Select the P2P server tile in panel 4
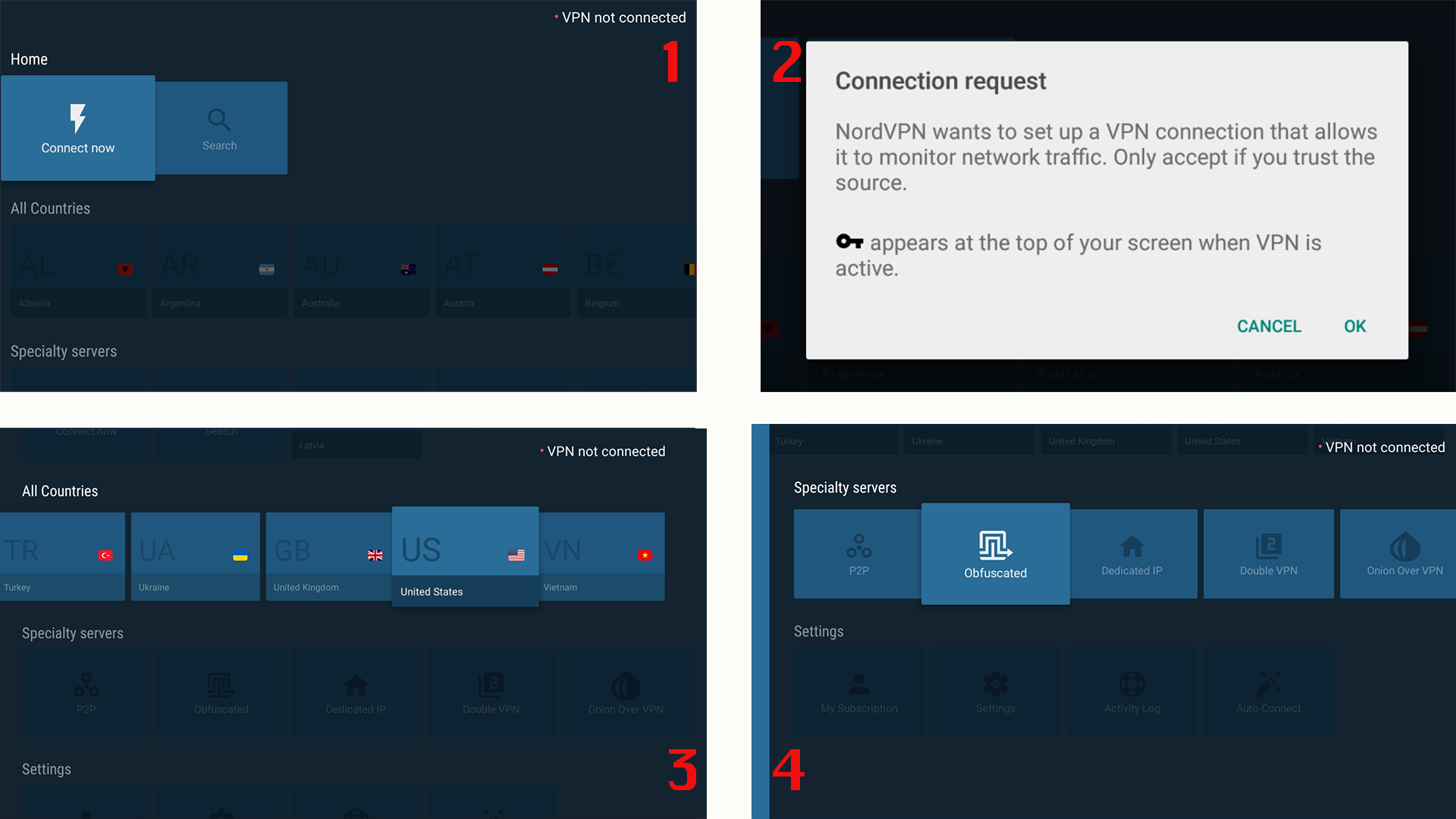Viewport: 1456px width, 819px height. (x=858, y=554)
